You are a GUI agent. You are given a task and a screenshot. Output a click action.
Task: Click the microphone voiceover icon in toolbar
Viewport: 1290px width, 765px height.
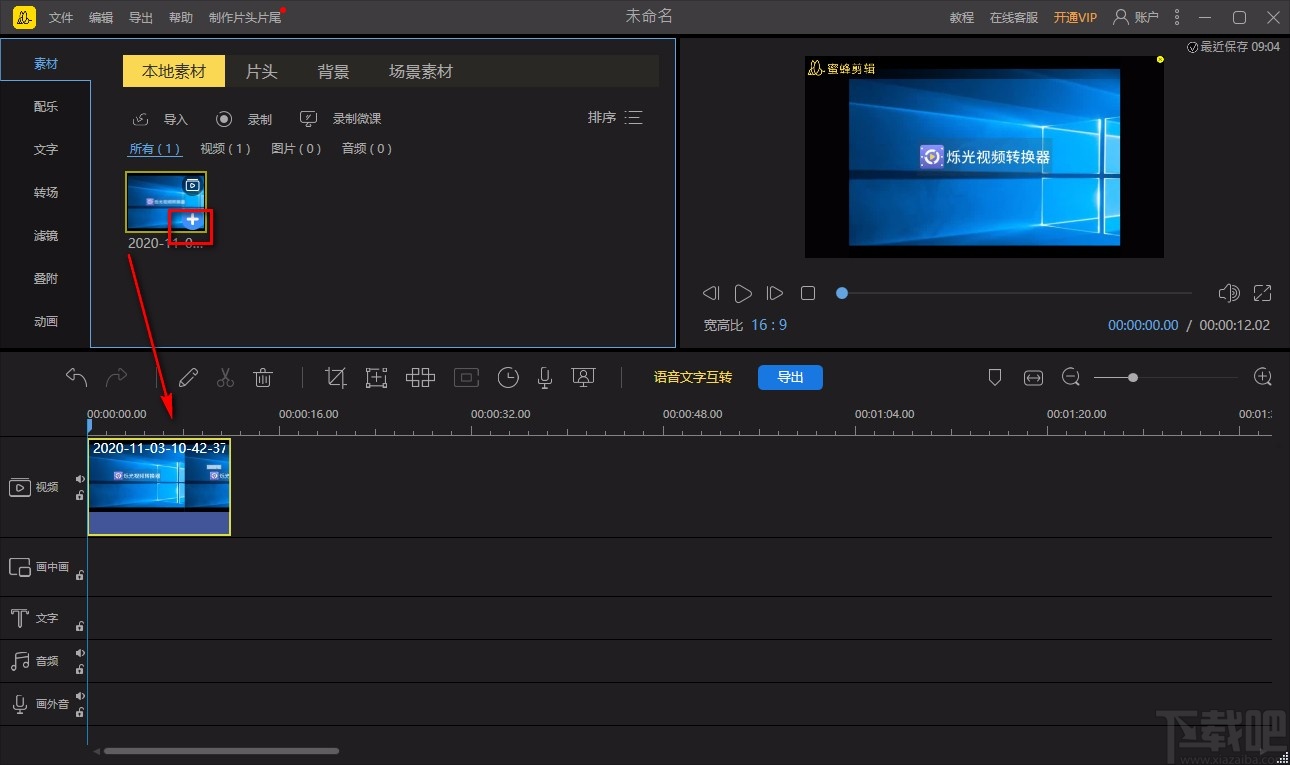click(545, 377)
